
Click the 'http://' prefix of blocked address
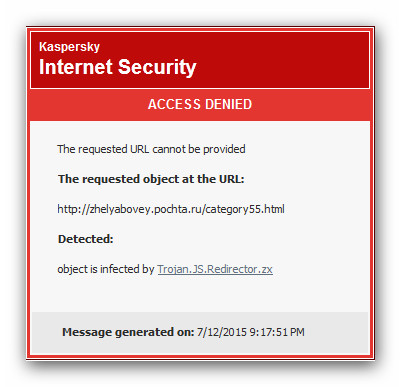pyautogui.click(x=73, y=209)
